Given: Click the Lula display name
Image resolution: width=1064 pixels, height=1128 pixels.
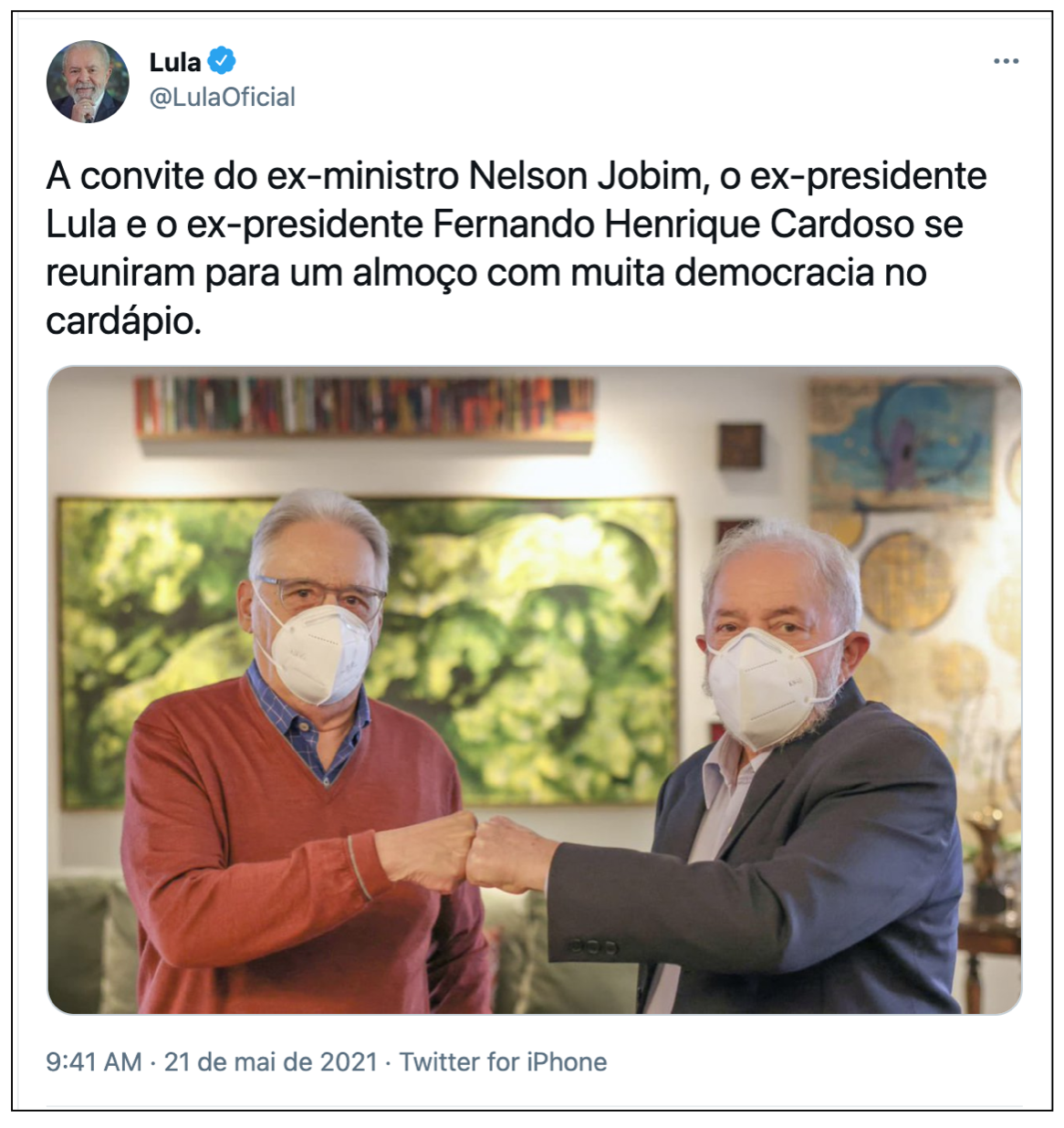Looking at the screenshot, I should point(174,62).
